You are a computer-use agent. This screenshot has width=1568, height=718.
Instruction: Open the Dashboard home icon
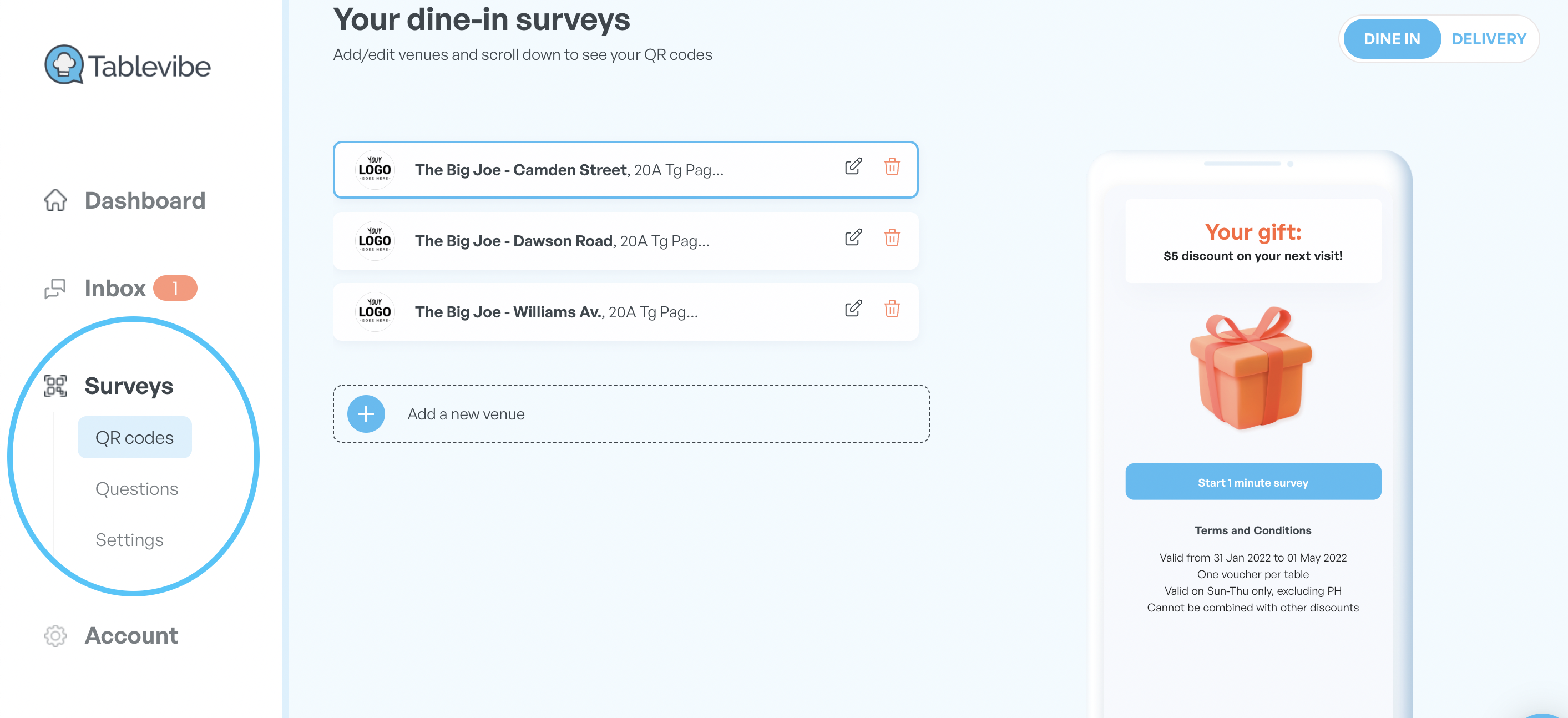point(55,200)
